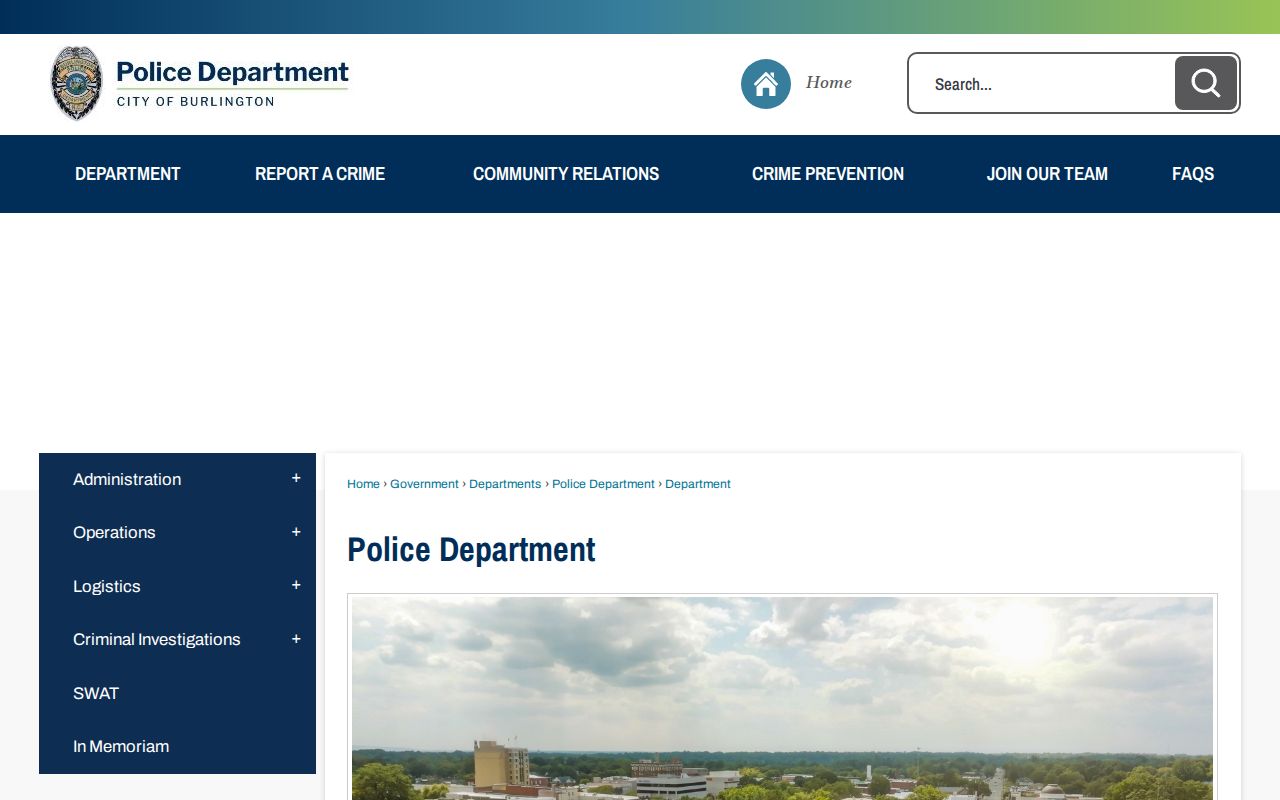Image resolution: width=1280 pixels, height=800 pixels.
Task: Open the Operations sidebar link
Action: click(114, 532)
